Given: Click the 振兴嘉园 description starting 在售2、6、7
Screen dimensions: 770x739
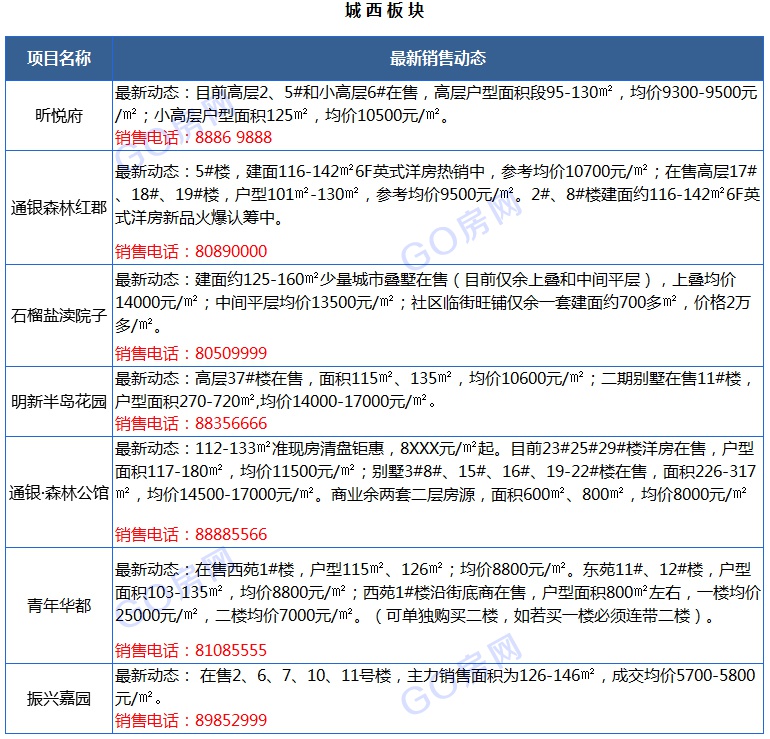Looking at the screenshot, I should [435, 687].
